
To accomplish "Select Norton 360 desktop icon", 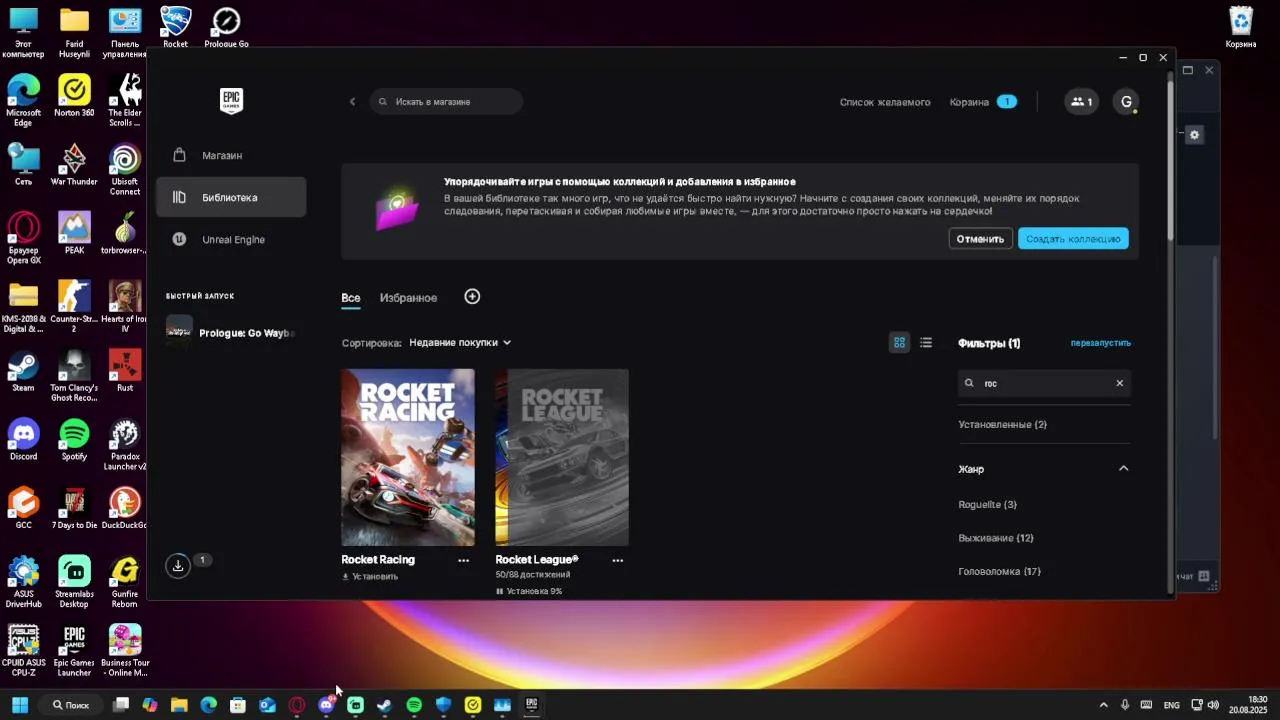I will (x=74, y=96).
